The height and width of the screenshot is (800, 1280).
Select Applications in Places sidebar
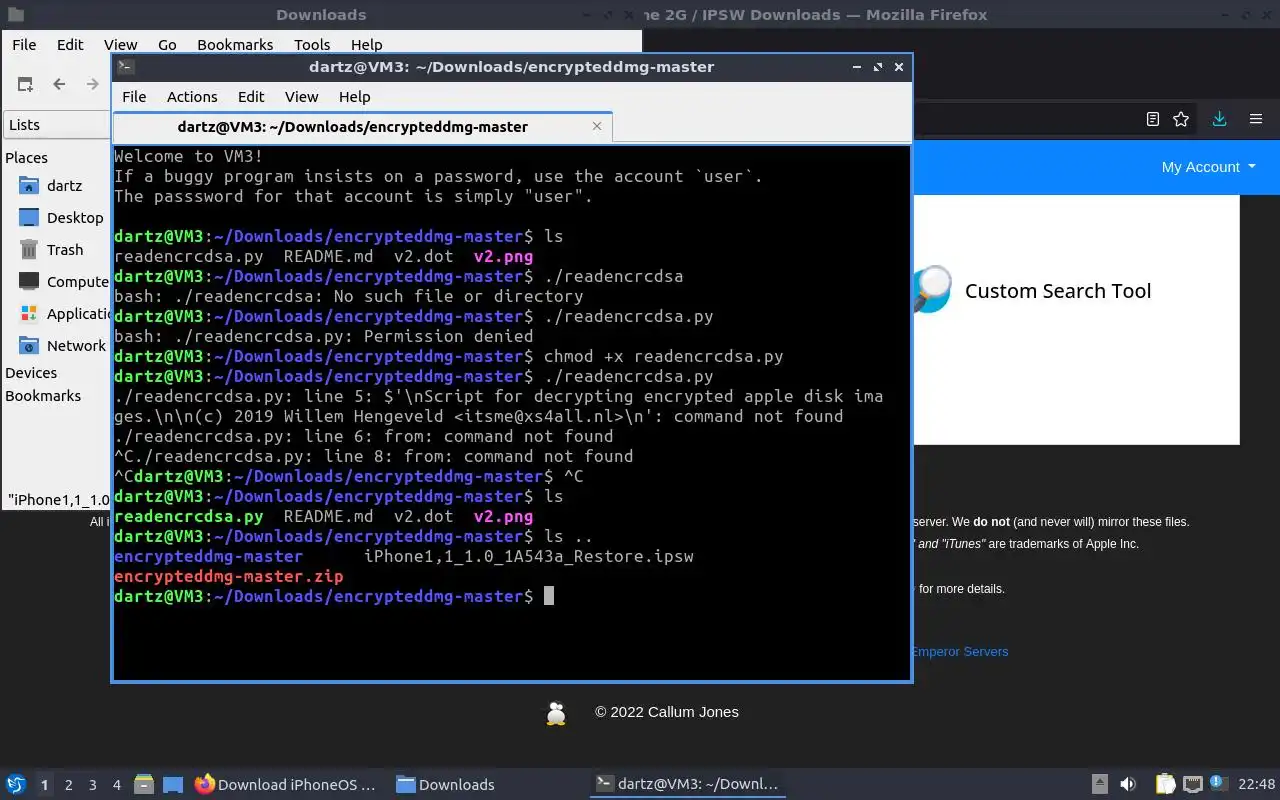pyautogui.click(x=65, y=314)
